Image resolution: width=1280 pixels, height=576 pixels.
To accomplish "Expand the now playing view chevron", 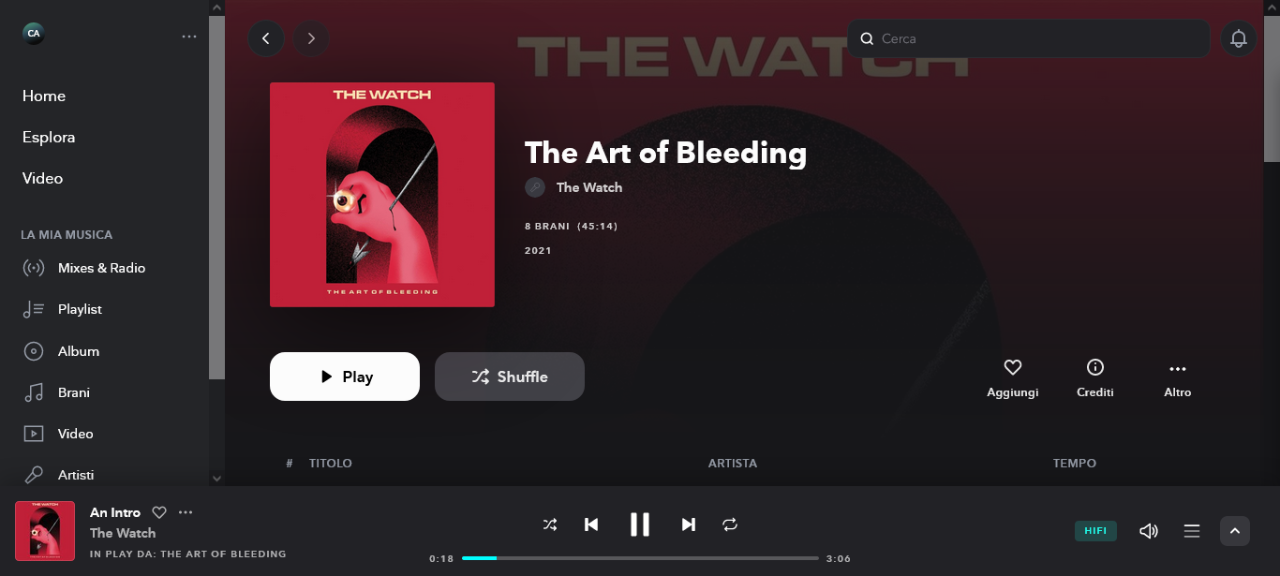I will (x=1235, y=531).
